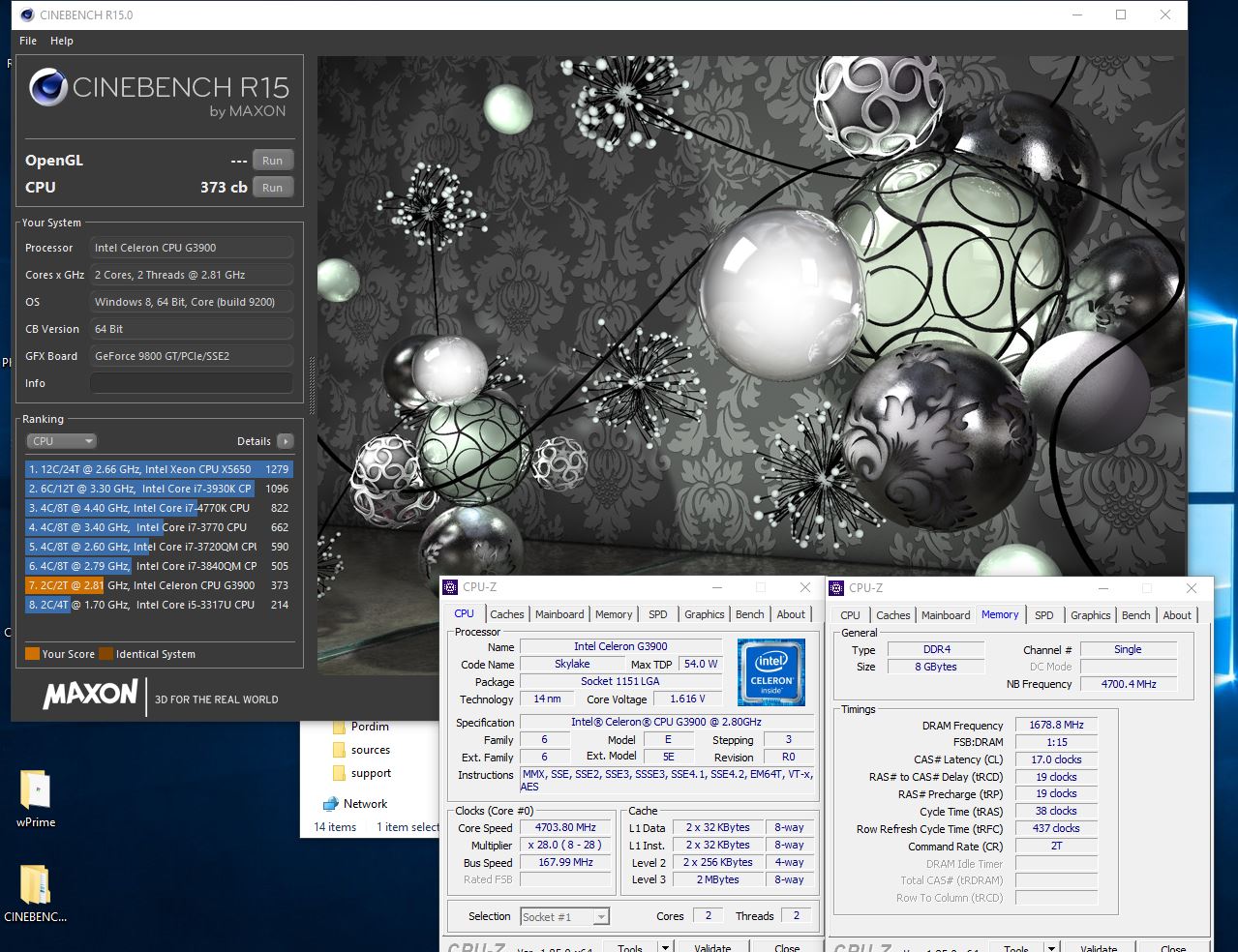Open the CPU ranking dropdown

[61, 441]
